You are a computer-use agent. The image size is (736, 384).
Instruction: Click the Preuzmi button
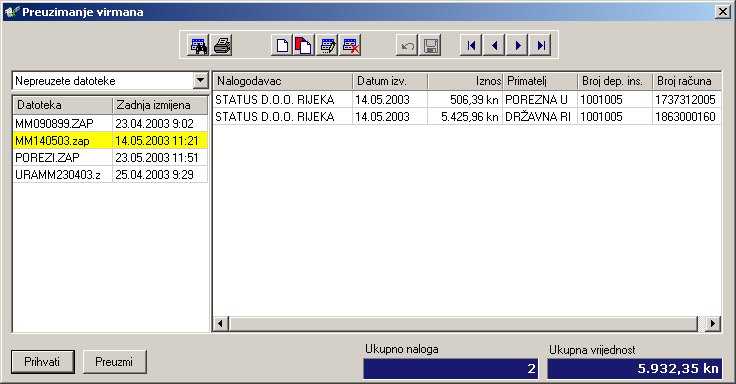click(115, 362)
